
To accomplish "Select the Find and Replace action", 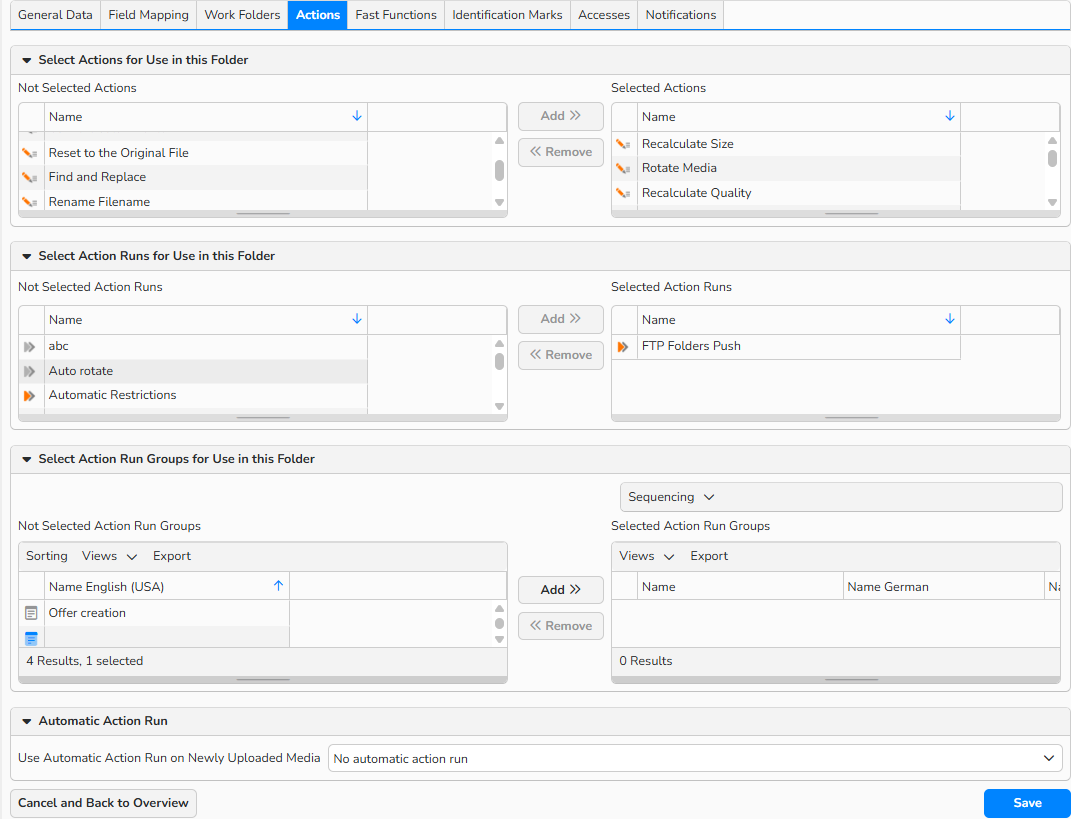I will click(x=193, y=178).
